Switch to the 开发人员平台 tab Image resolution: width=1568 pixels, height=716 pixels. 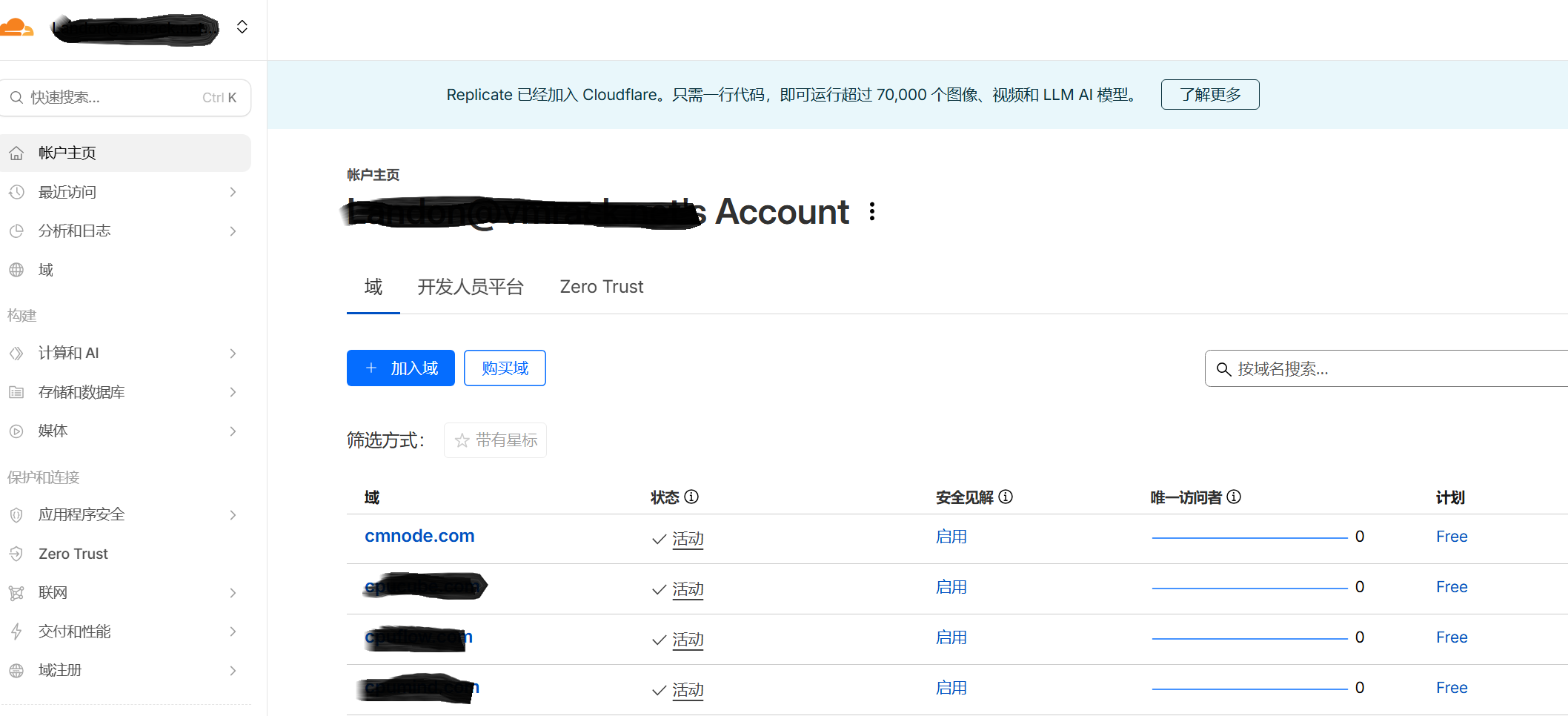click(x=471, y=287)
